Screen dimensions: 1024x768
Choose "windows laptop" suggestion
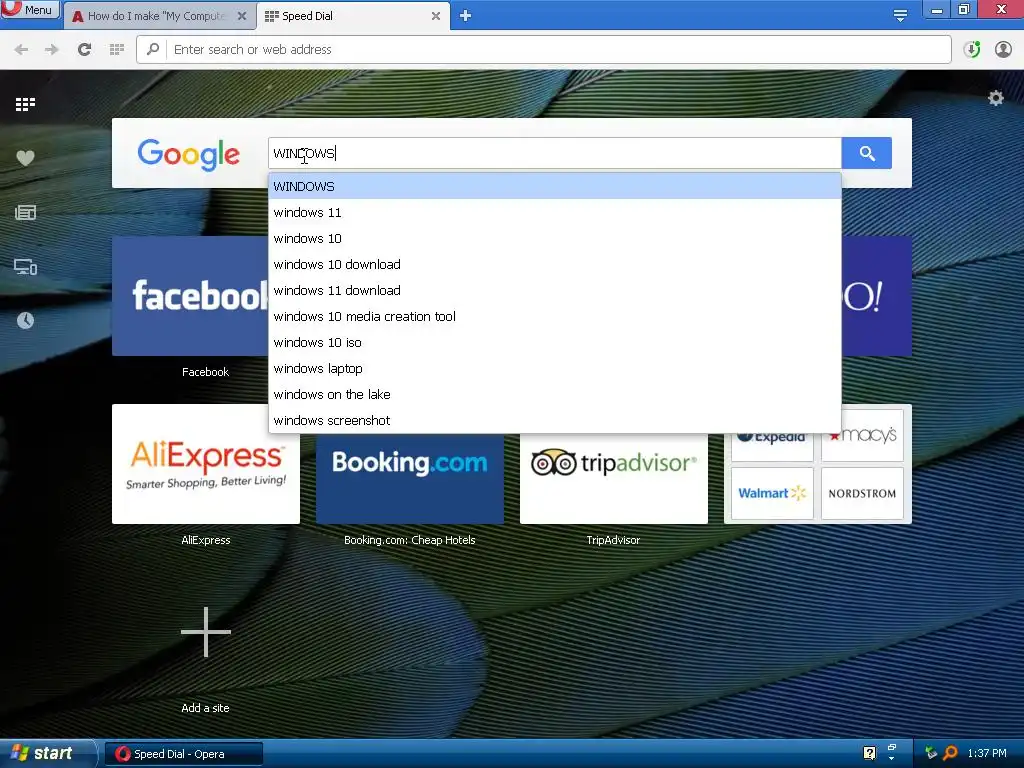[x=554, y=368]
